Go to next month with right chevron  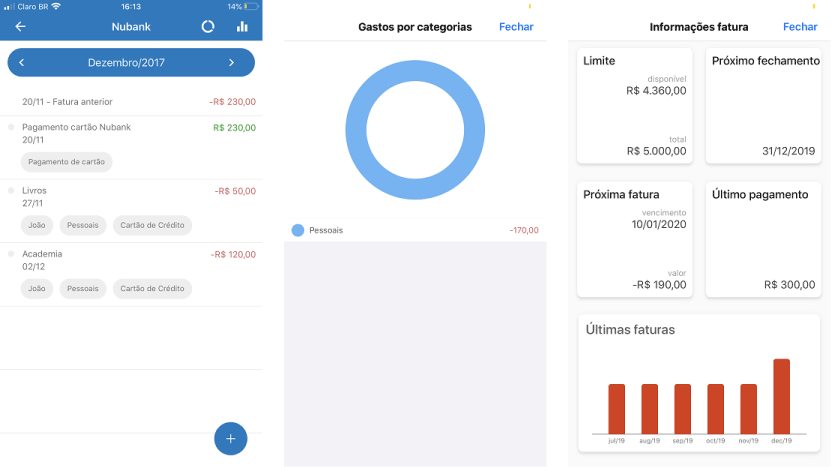(231, 63)
